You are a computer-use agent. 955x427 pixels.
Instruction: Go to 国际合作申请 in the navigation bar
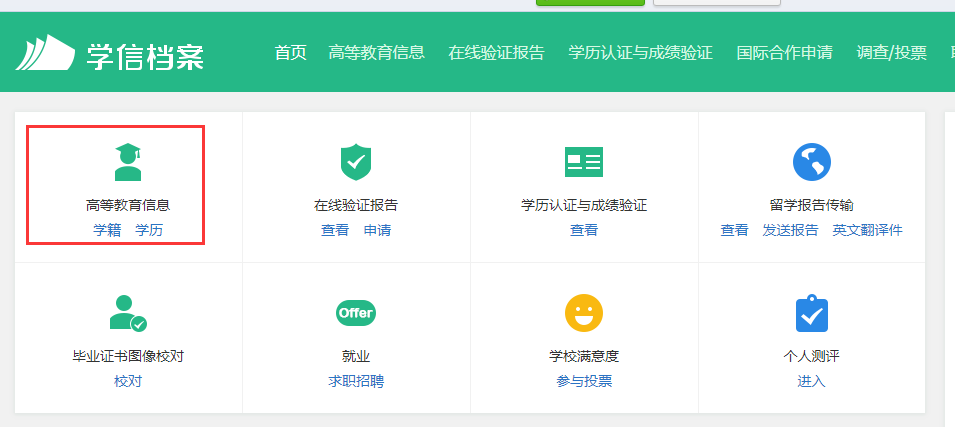pos(784,53)
